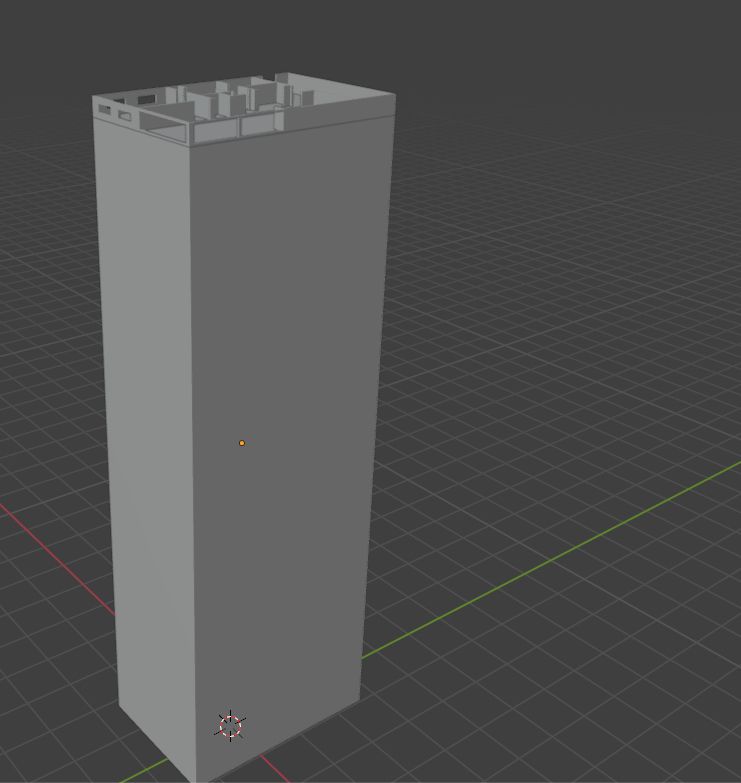Click the red-white 3D cursor crosshair
The height and width of the screenshot is (783, 741).
tap(230, 726)
